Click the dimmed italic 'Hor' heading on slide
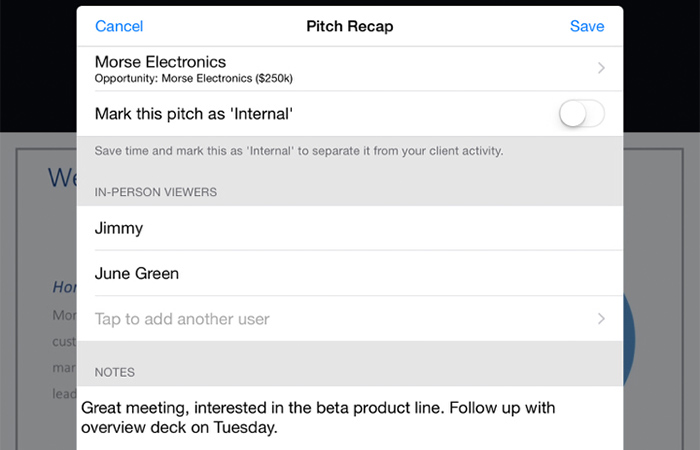 click(65, 287)
